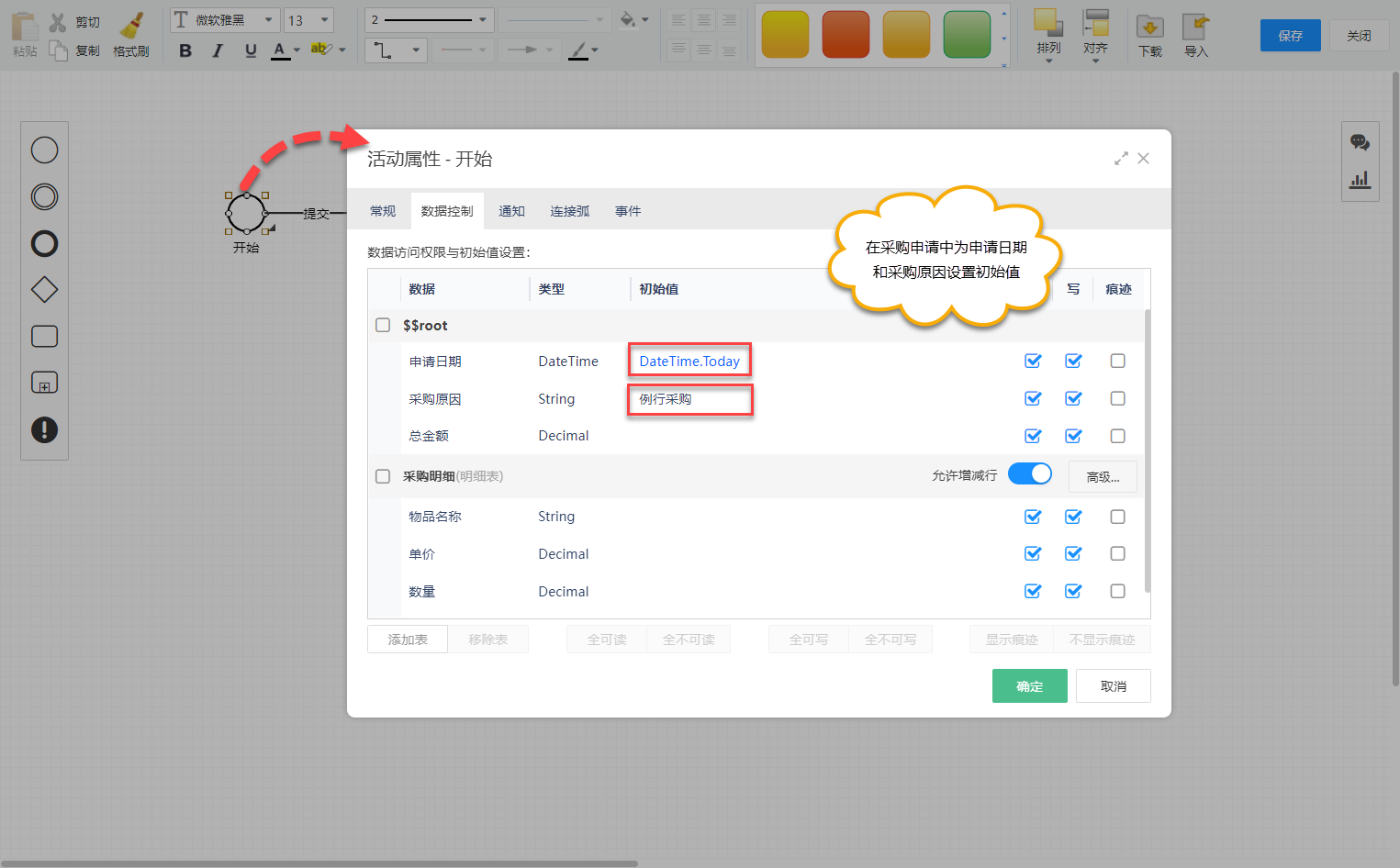The width and height of the screenshot is (1400, 868).
Task: Select the double circle intermediate event shape
Action: (x=44, y=196)
